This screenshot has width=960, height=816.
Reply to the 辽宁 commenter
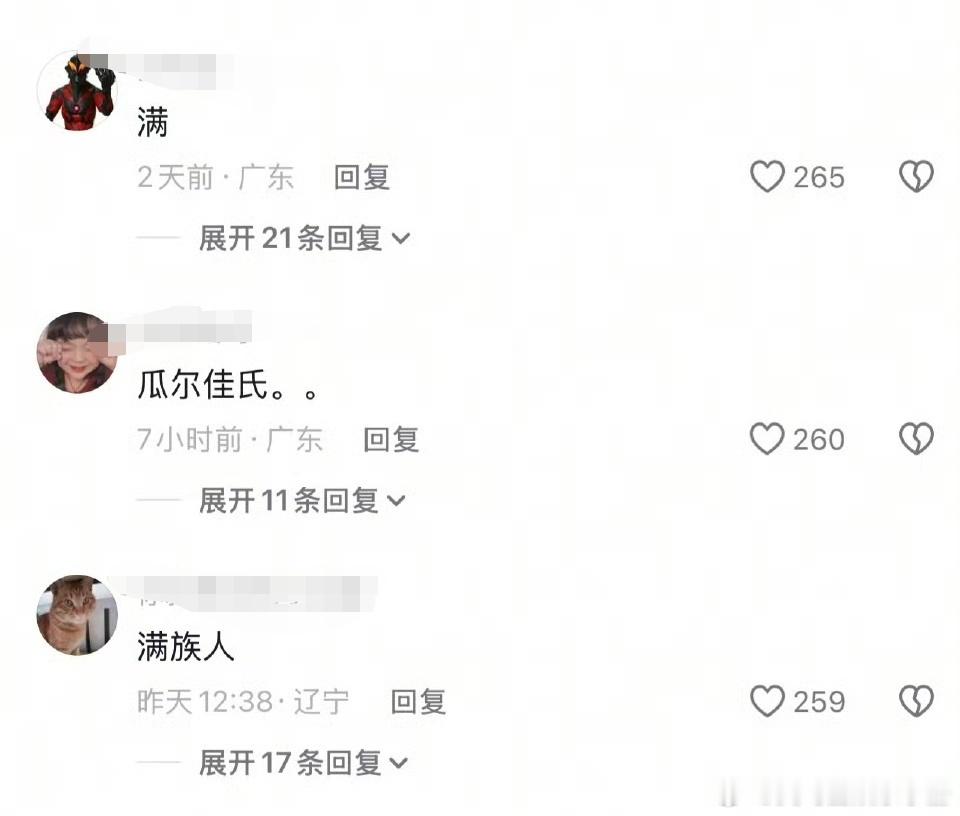coord(418,702)
